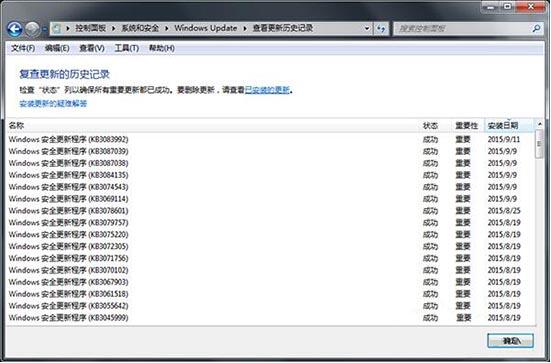Expand the chevron after Windows Update
This screenshot has height=363, width=551.
[x=245, y=28]
